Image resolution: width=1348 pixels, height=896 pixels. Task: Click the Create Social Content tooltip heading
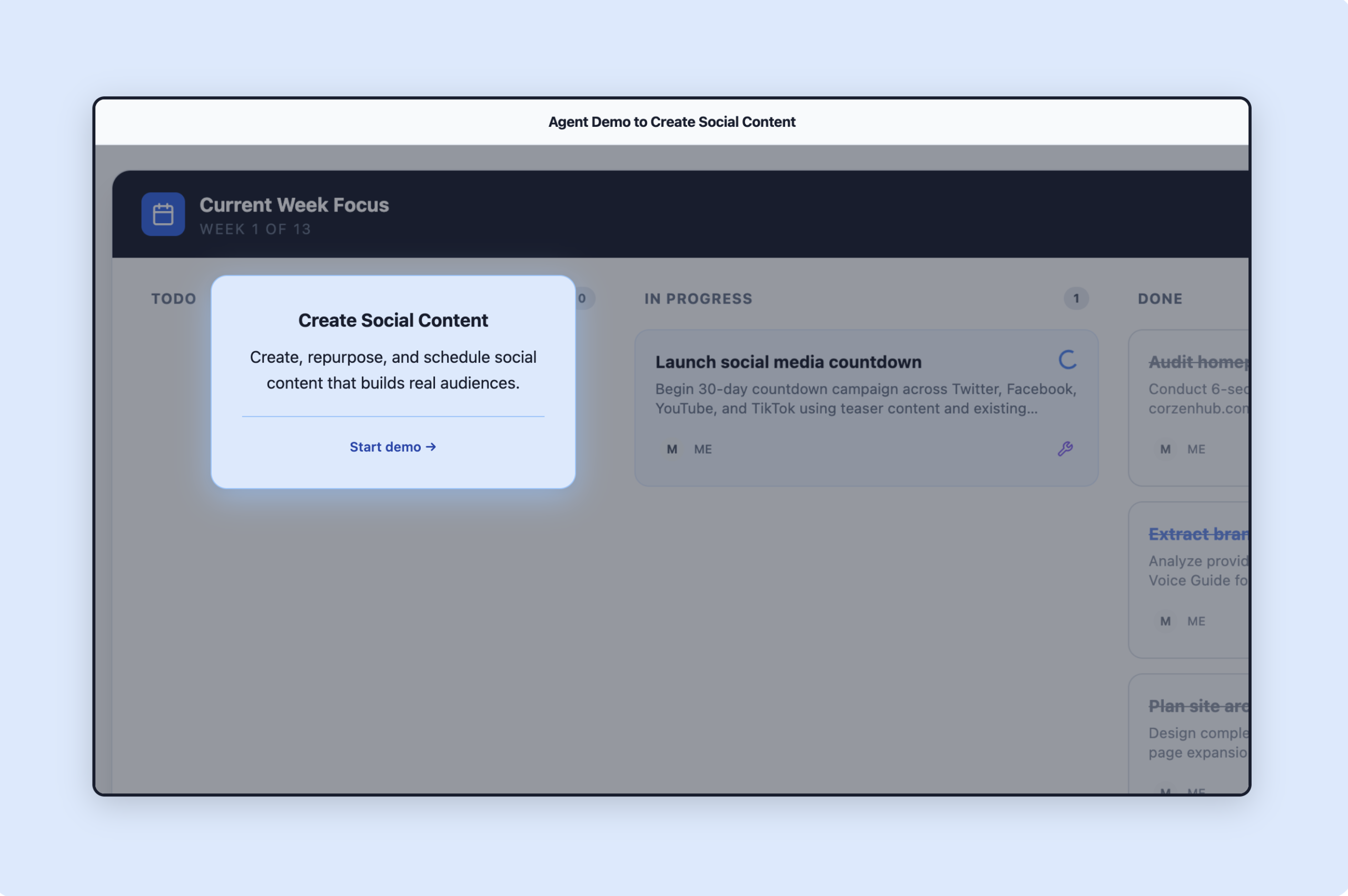pyautogui.click(x=393, y=321)
